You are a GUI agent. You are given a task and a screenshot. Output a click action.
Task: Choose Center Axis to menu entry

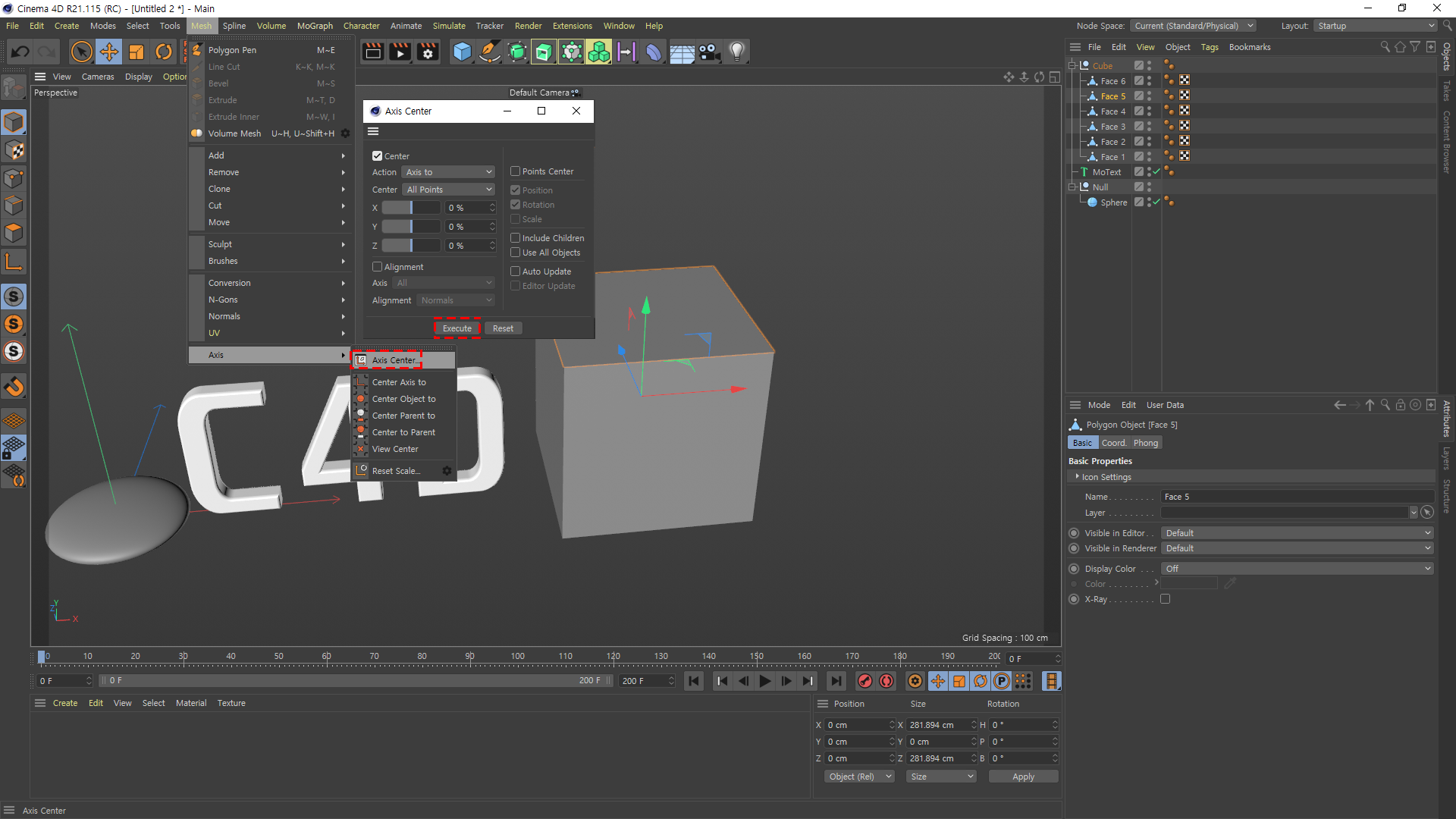point(399,382)
